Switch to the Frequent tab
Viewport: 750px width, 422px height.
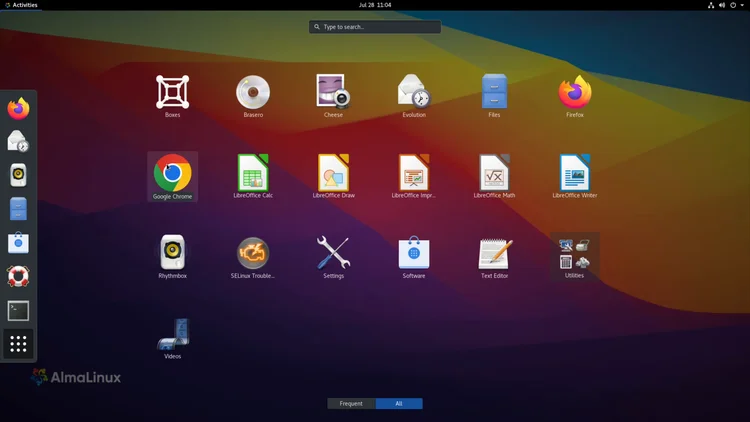click(351, 403)
